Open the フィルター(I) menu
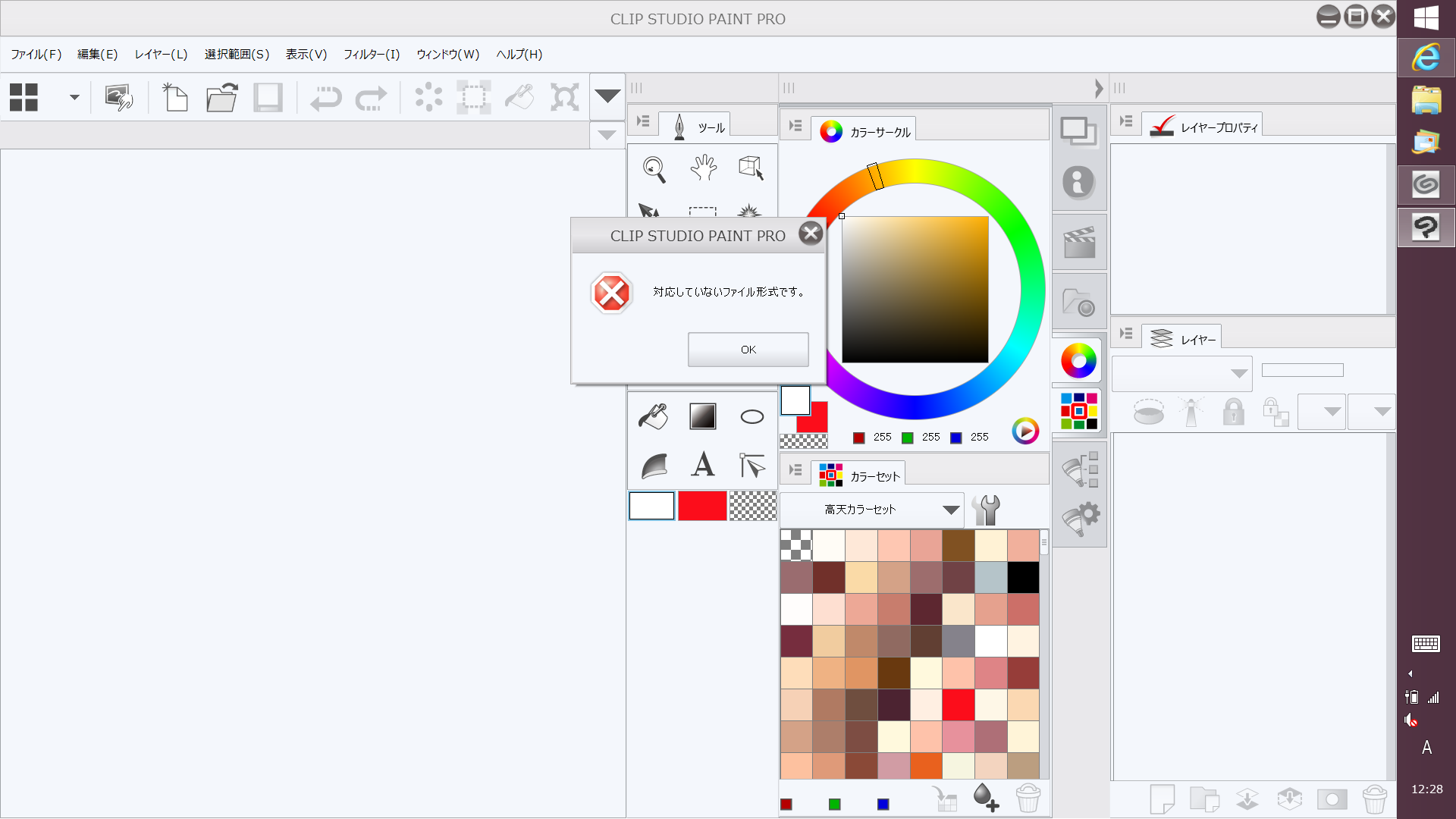The height and width of the screenshot is (819, 1456). 371,55
